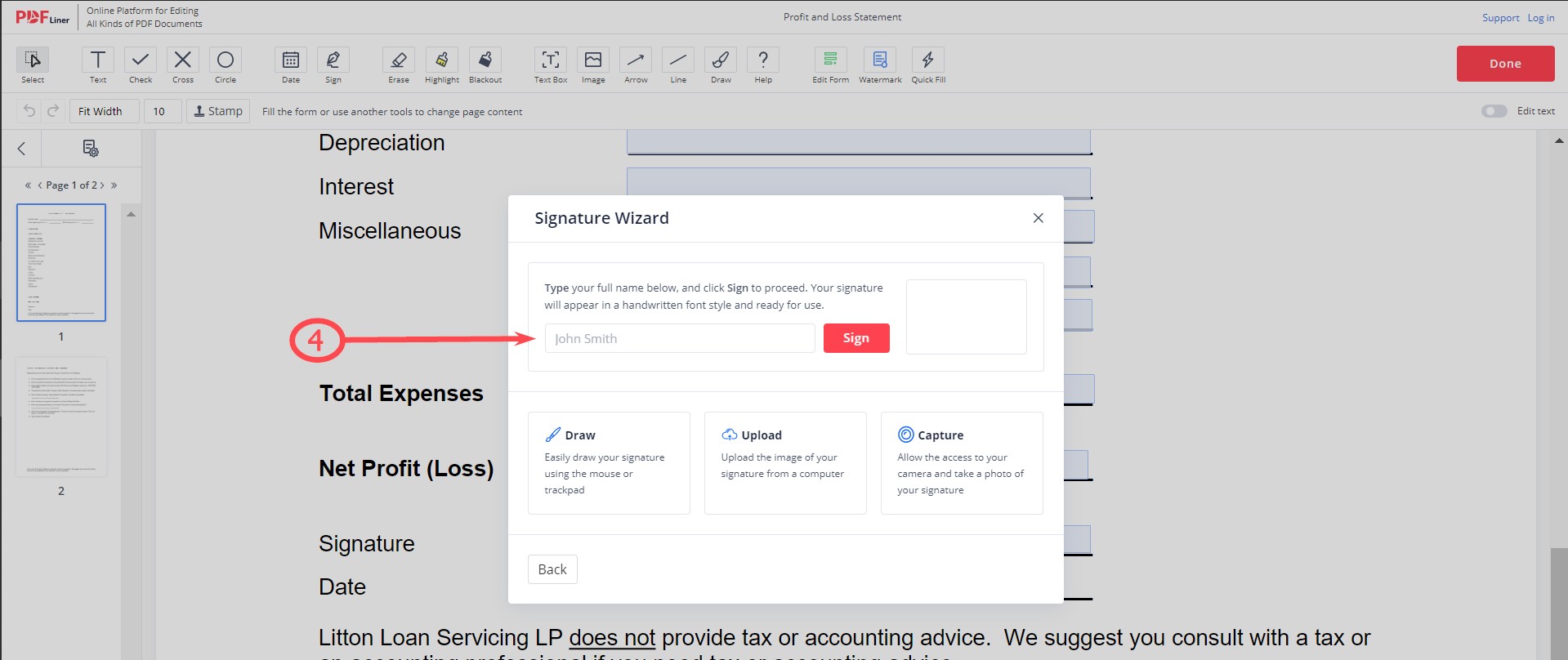Viewport: 1568px width, 660px height.
Task: Redo the last action
Action: pos(53,111)
